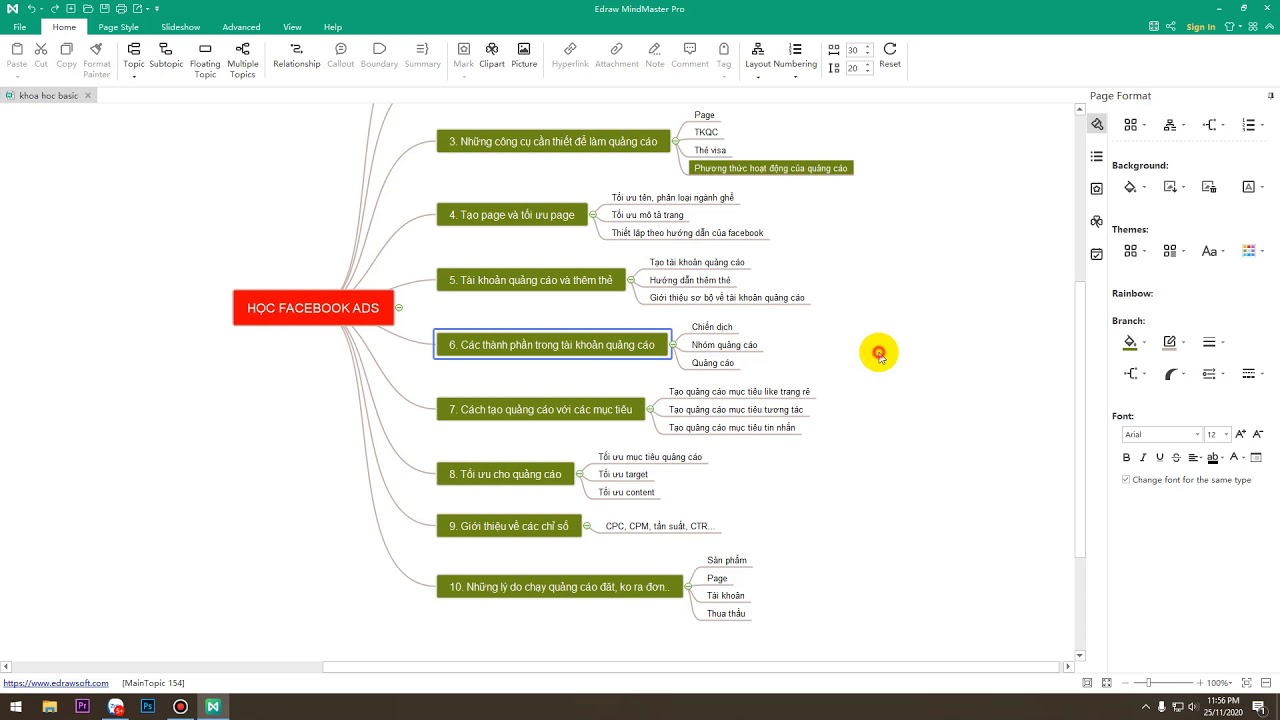Close the khoa hoc basic document tab
Viewport: 1280px width, 720px height.
pos(88,96)
